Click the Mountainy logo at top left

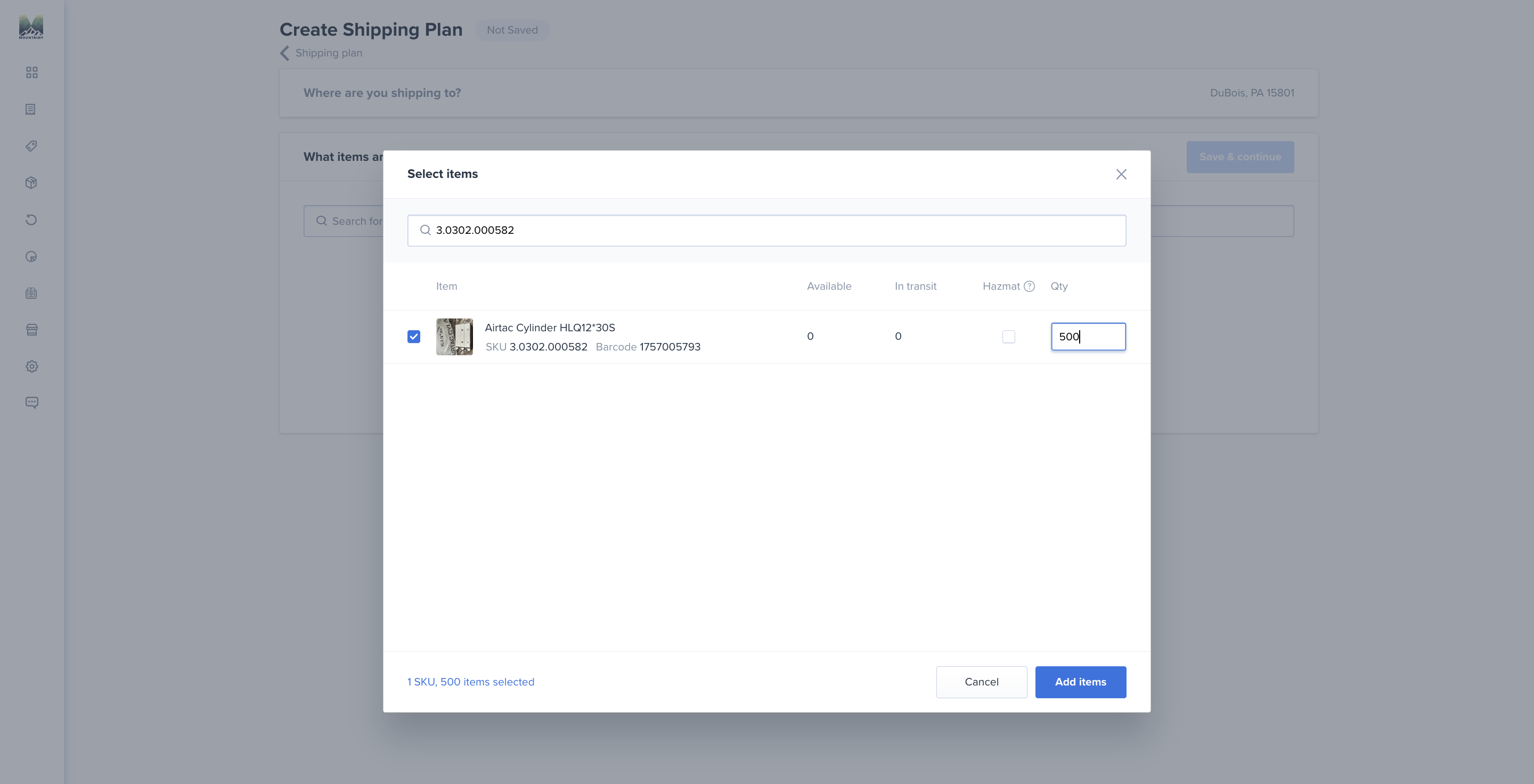31,27
